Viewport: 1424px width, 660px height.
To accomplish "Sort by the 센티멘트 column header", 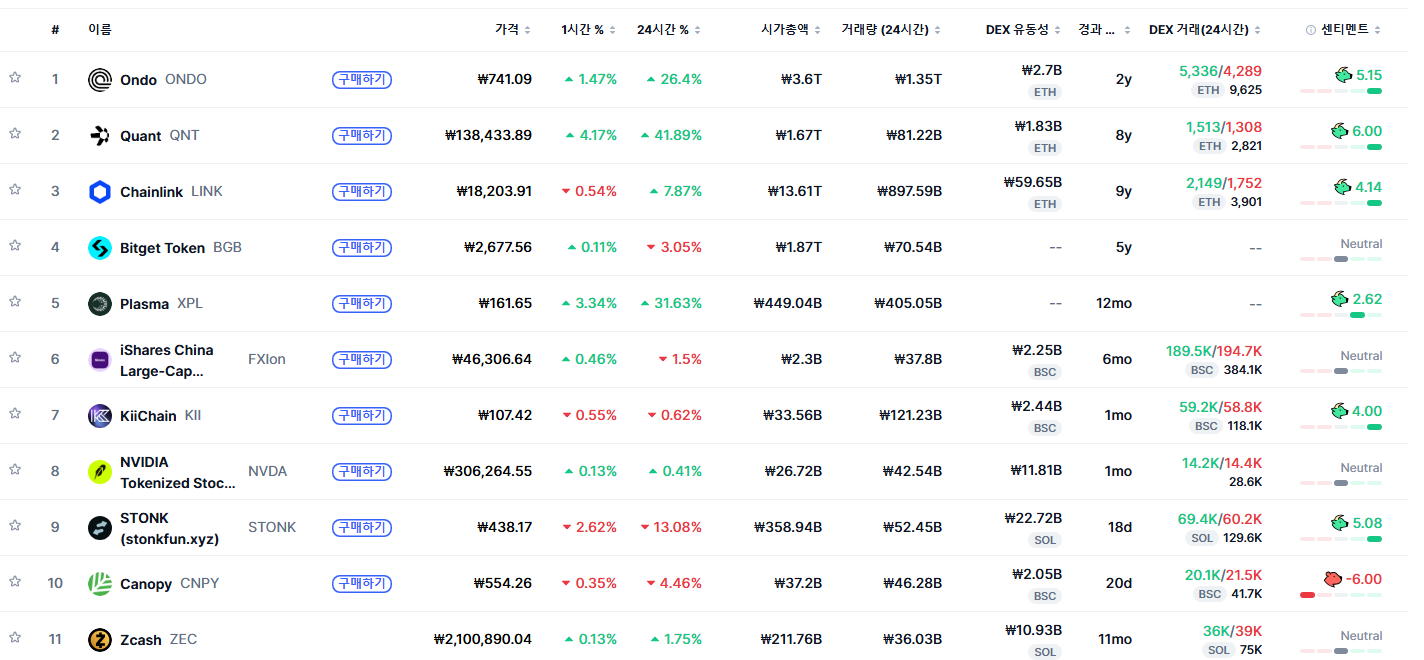I will coord(1350,30).
